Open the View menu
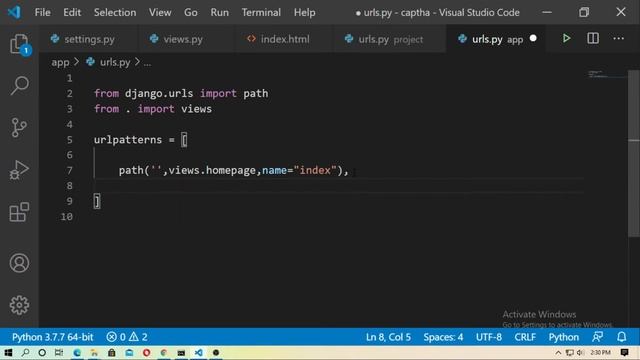 160,12
